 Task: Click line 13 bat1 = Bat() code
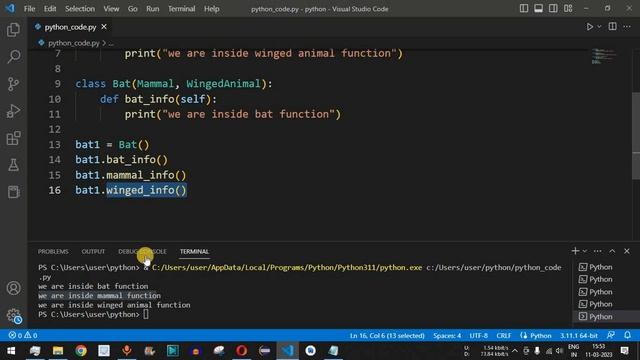[112, 144]
